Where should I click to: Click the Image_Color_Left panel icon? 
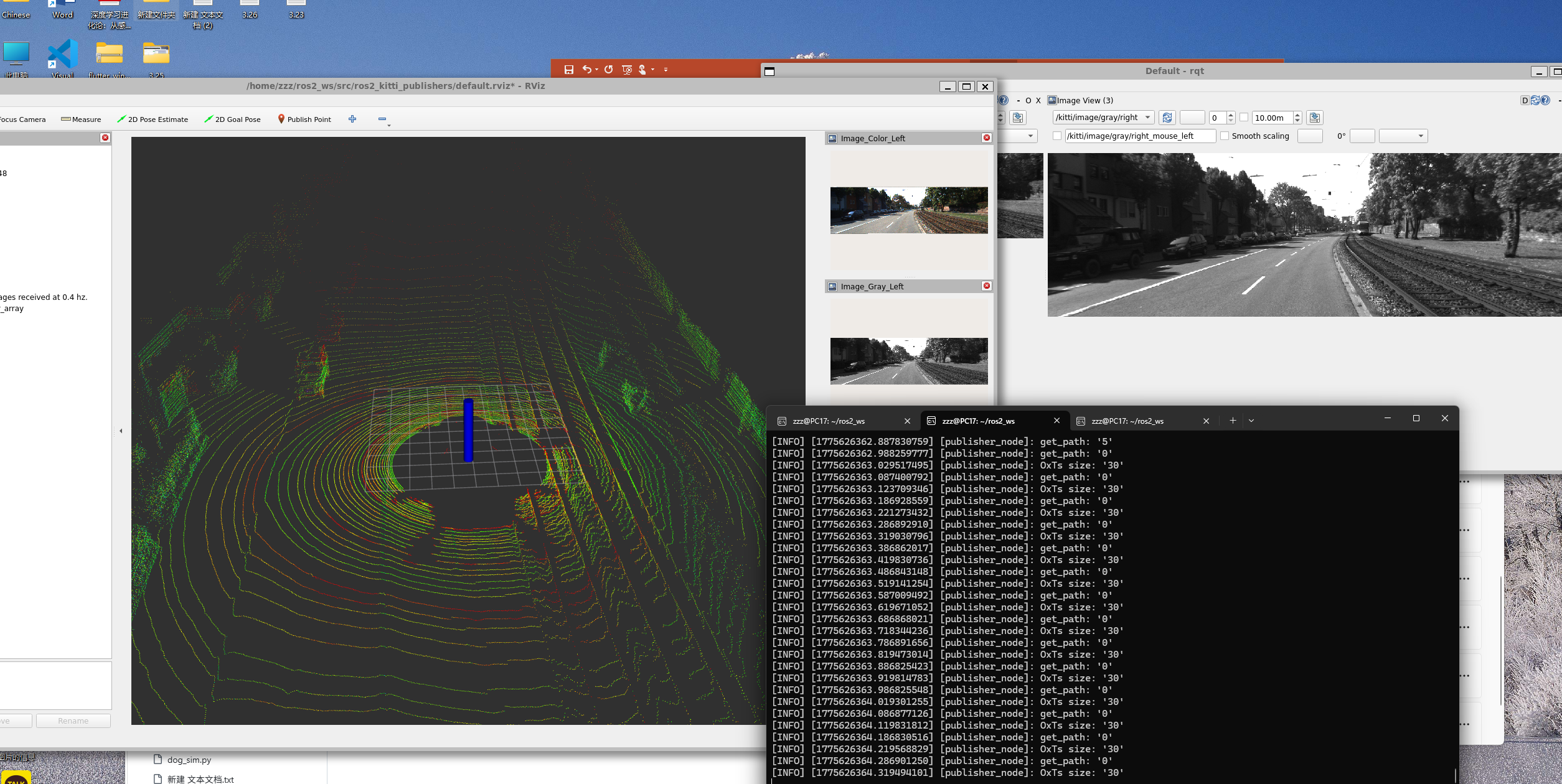pyautogui.click(x=832, y=138)
